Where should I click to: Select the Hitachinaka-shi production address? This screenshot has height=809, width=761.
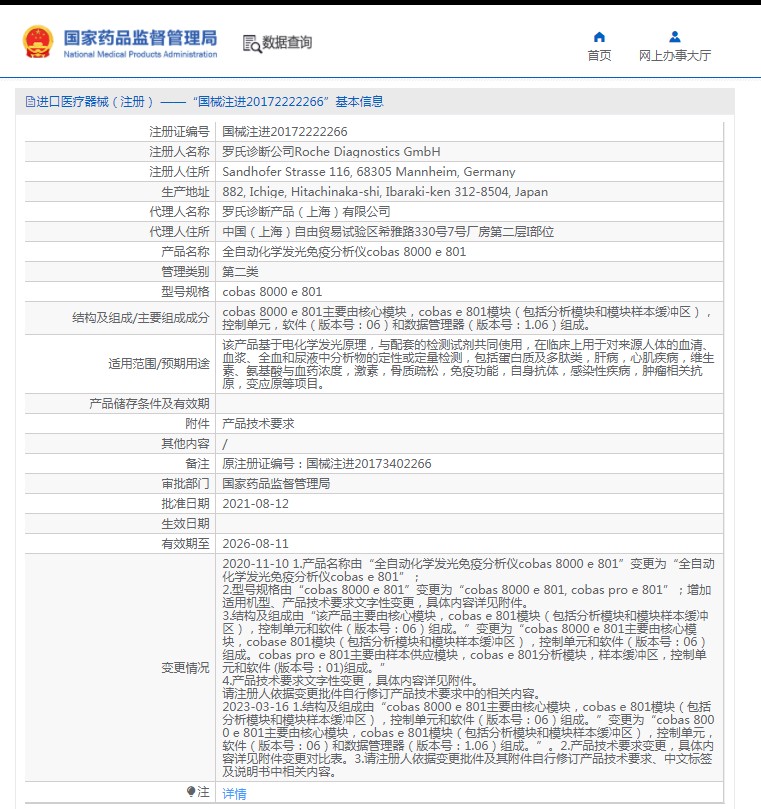tap(385, 192)
